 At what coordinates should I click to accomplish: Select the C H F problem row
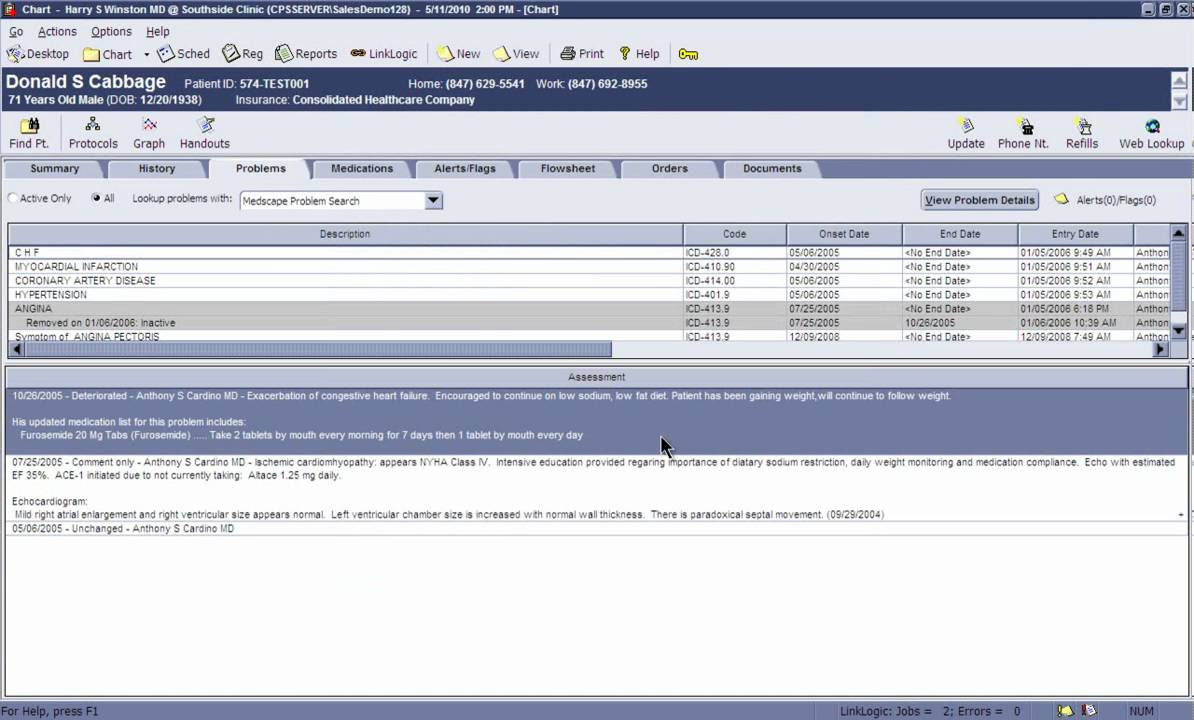pyautogui.click(x=589, y=253)
